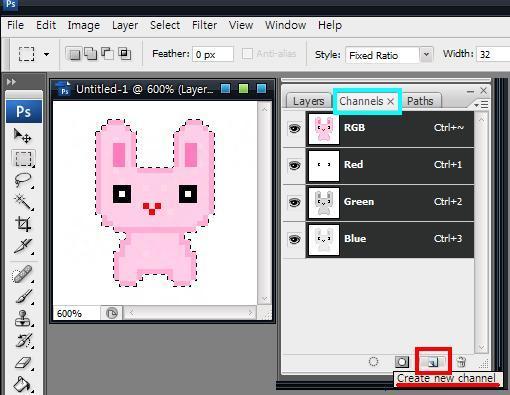Select the Green channel thumbnail
Viewport: 510px width, 395px height.
[324, 203]
